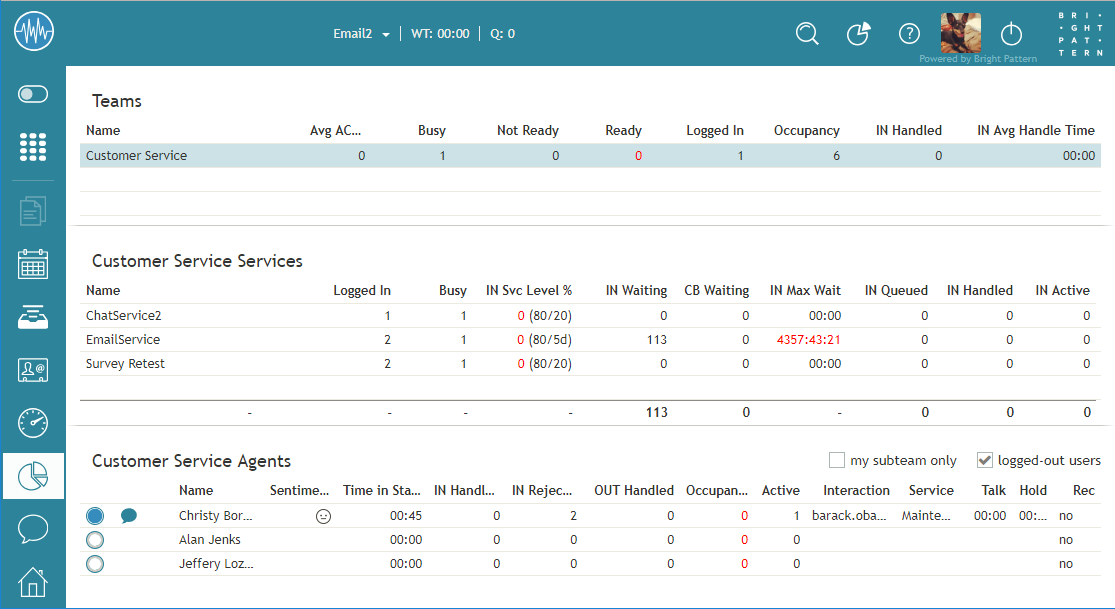1115x609 pixels.
Task: Open the speedometer dashboard icon in sidebar
Action: coord(33,423)
